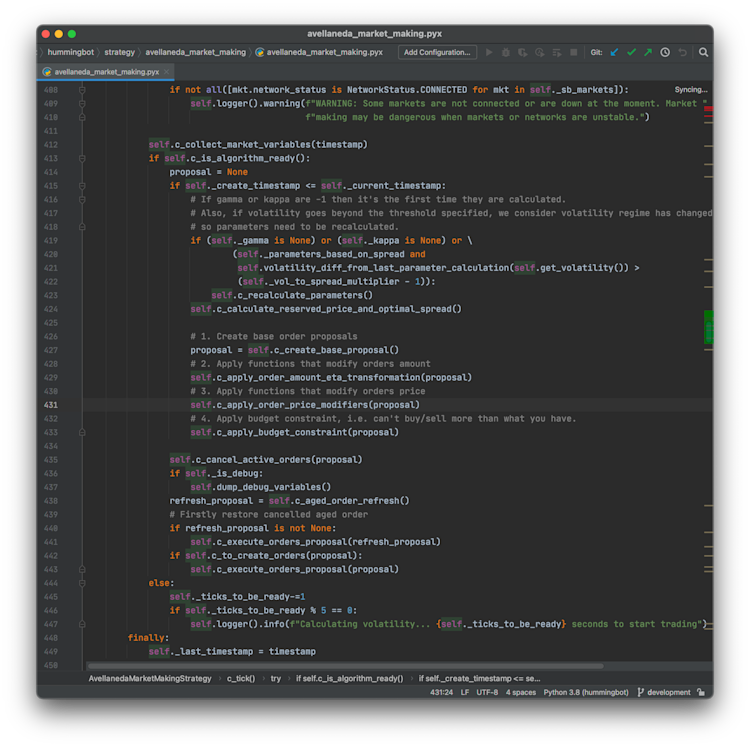The height and width of the screenshot is (747, 750).
Task: Open the development git branch selector
Action: coord(664,692)
